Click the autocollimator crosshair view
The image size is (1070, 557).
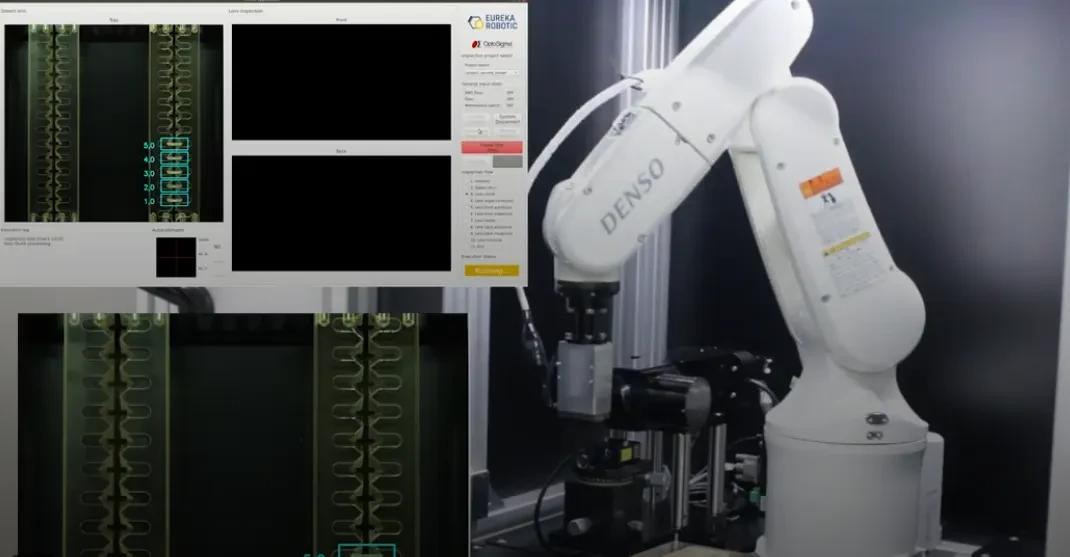click(176, 257)
